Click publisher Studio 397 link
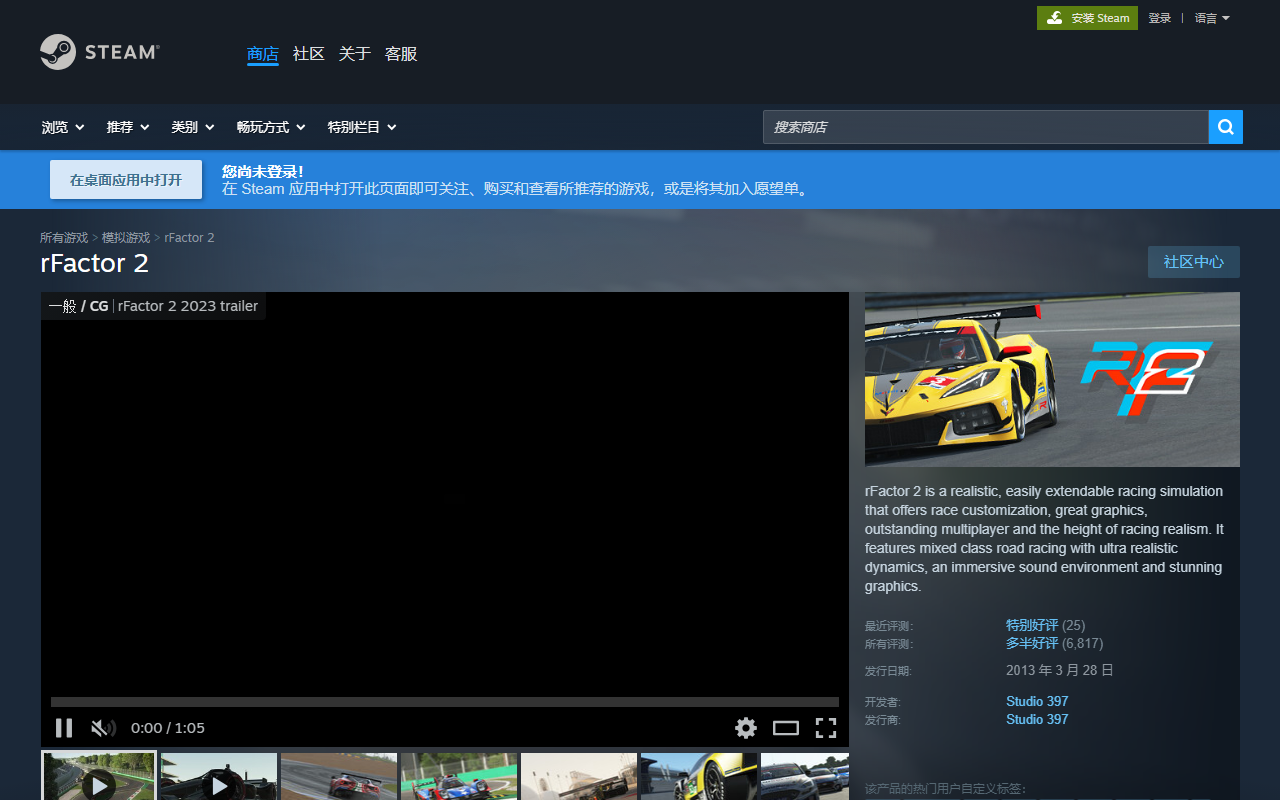This screenshot has height=800, width=1280. [1037, 719]
